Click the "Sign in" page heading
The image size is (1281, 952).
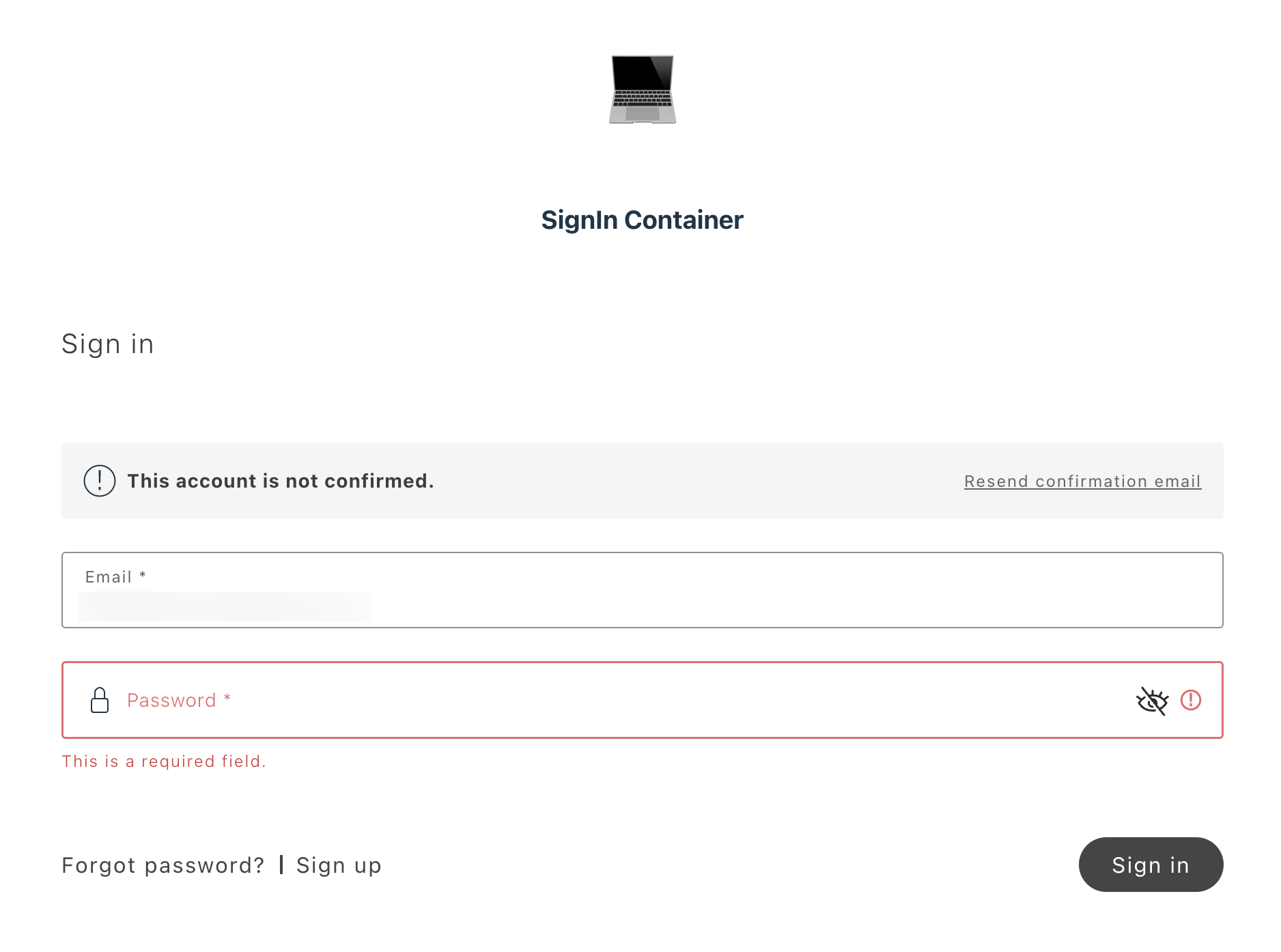tap(107, 344)
